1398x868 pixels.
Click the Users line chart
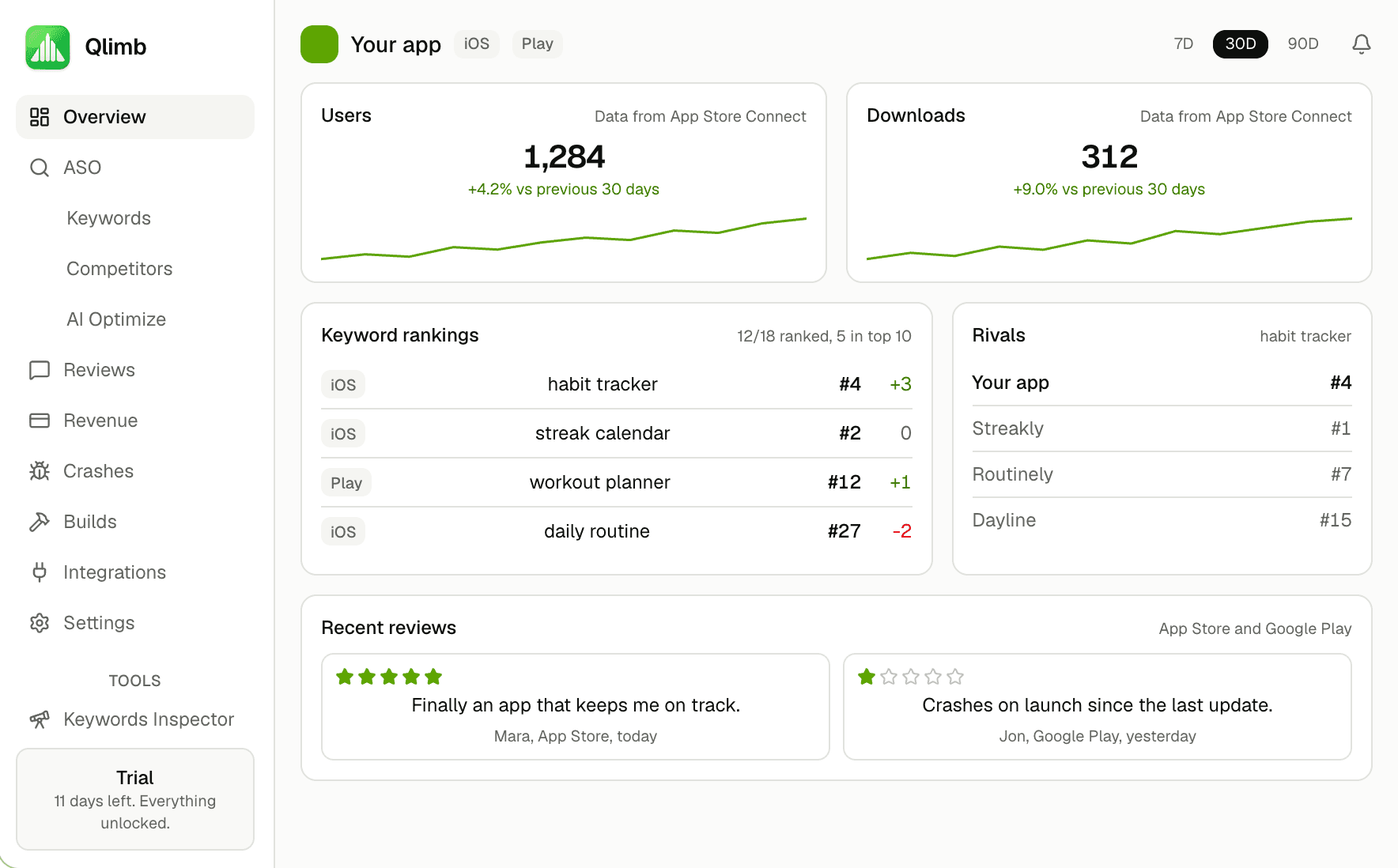pos(564,238)
